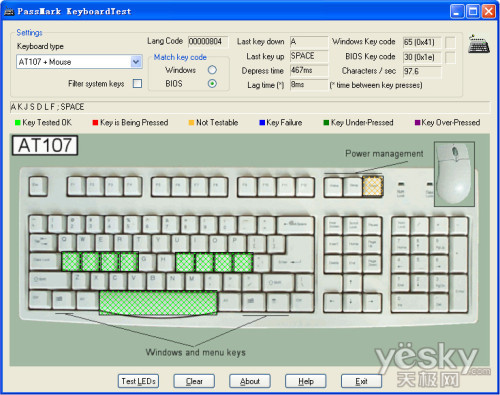
Task: Click the M key on keyboard image
Action: click(195, 281)
